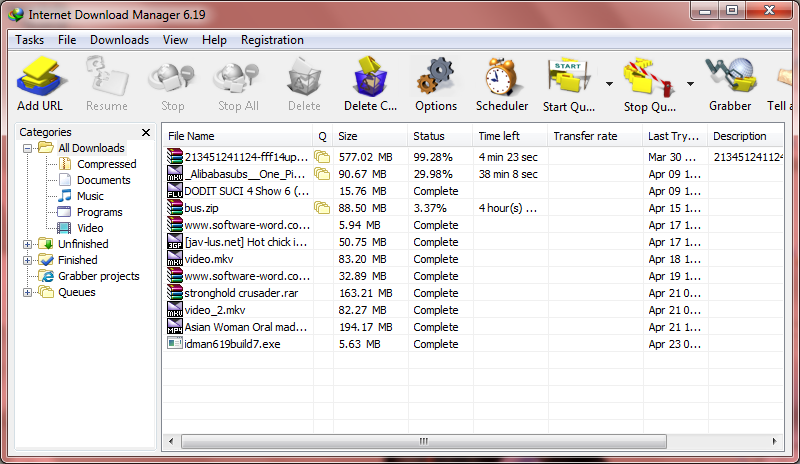Open the Help menu
The width and height of the screenshot is (800, 464).
pos(214,40)
